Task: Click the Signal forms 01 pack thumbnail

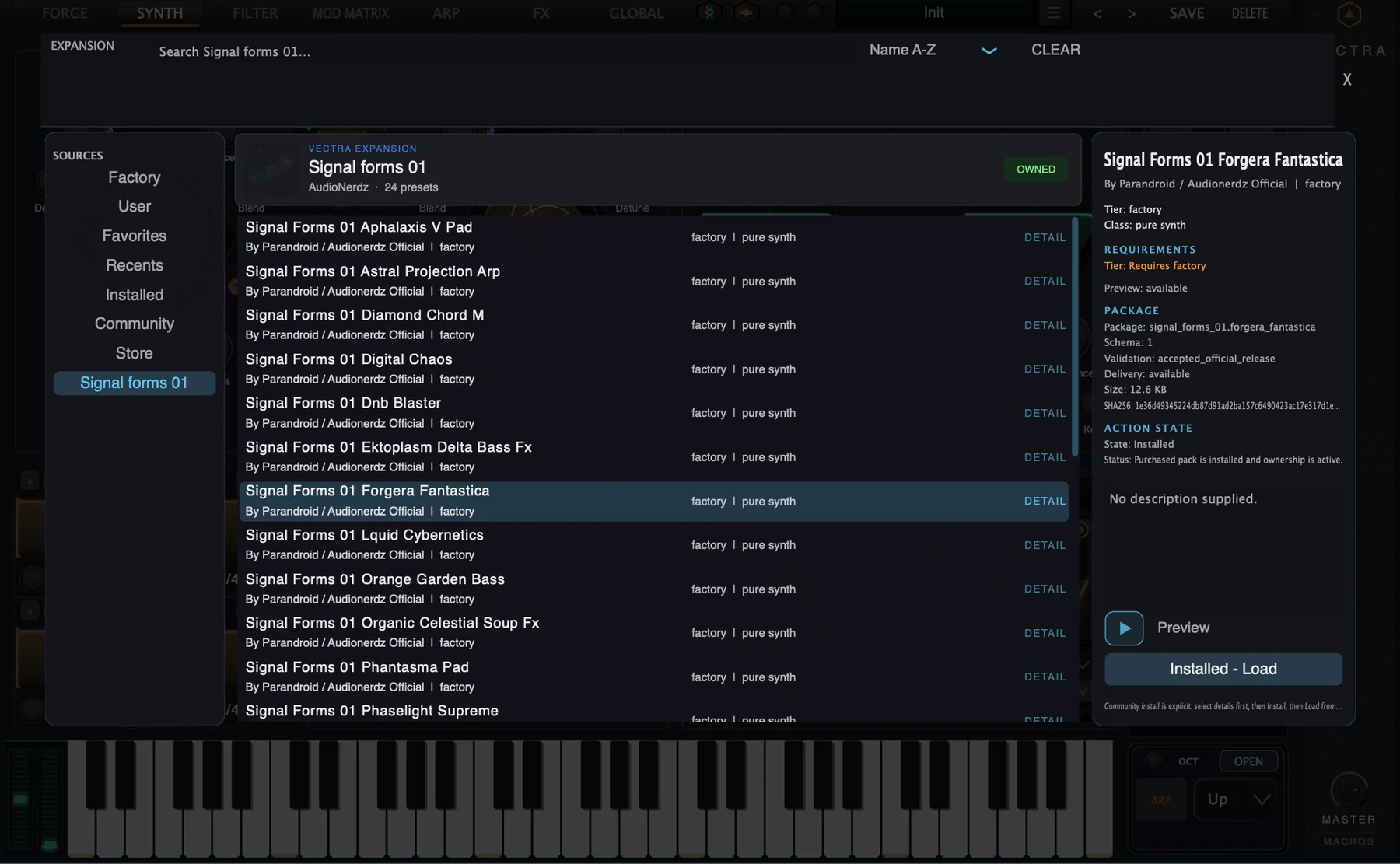Action: tap(271, 169)
